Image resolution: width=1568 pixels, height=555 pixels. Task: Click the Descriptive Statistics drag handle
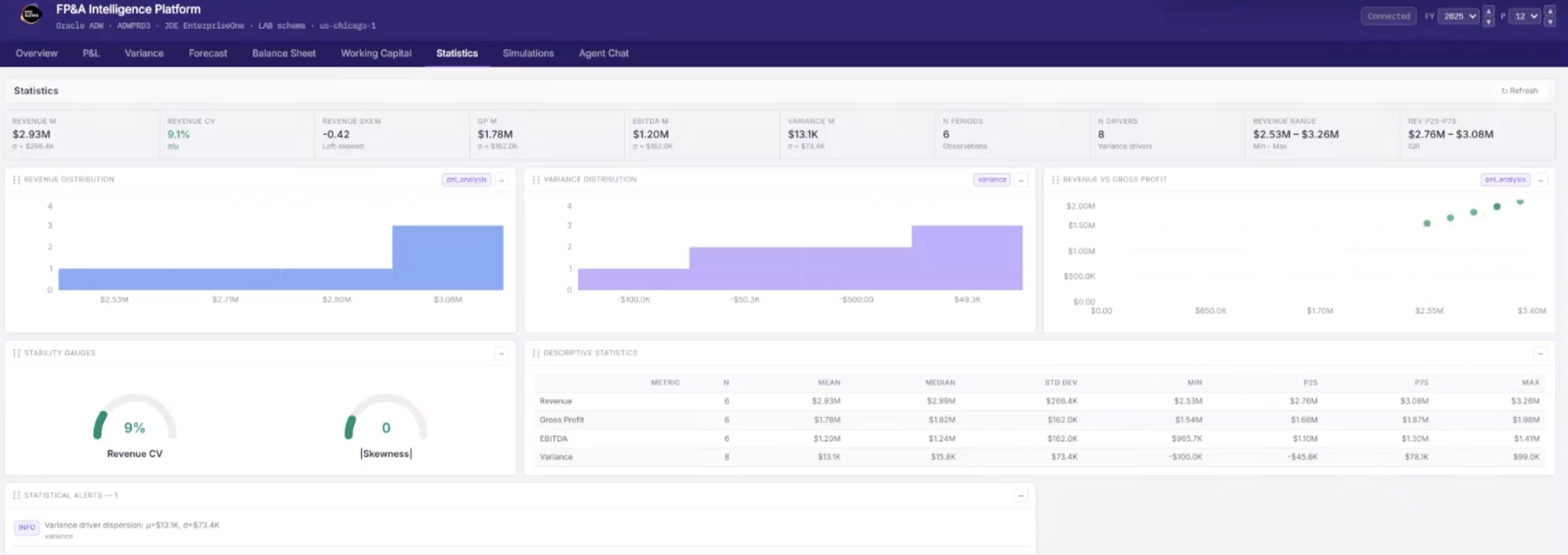coord(535,353)
